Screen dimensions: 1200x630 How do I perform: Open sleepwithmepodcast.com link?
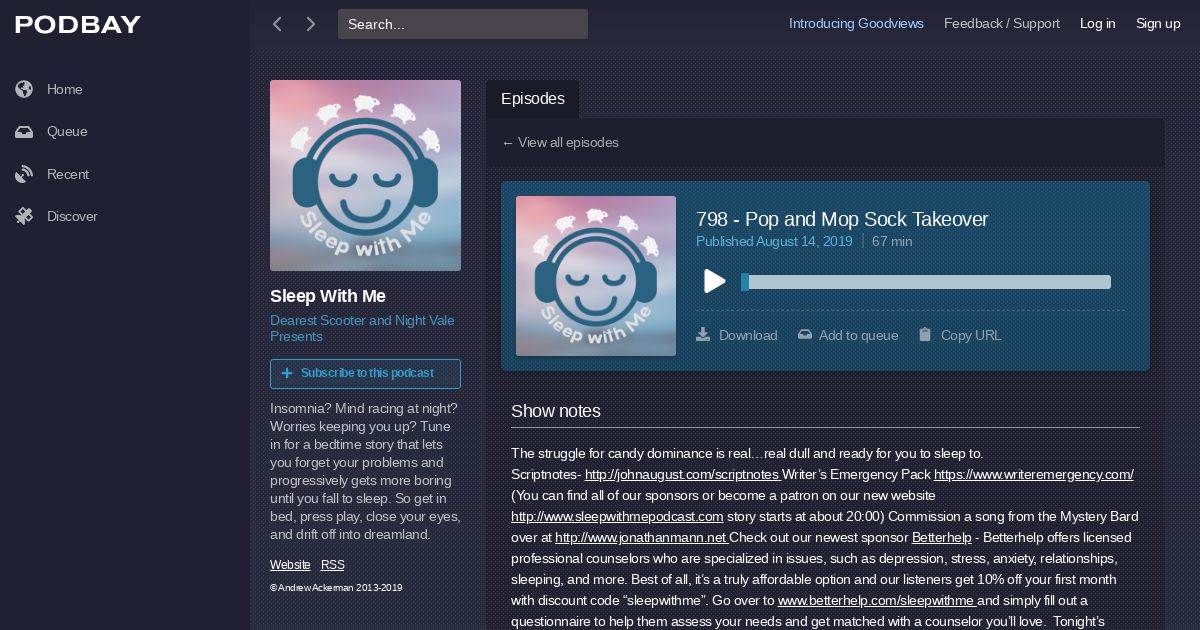617,517
